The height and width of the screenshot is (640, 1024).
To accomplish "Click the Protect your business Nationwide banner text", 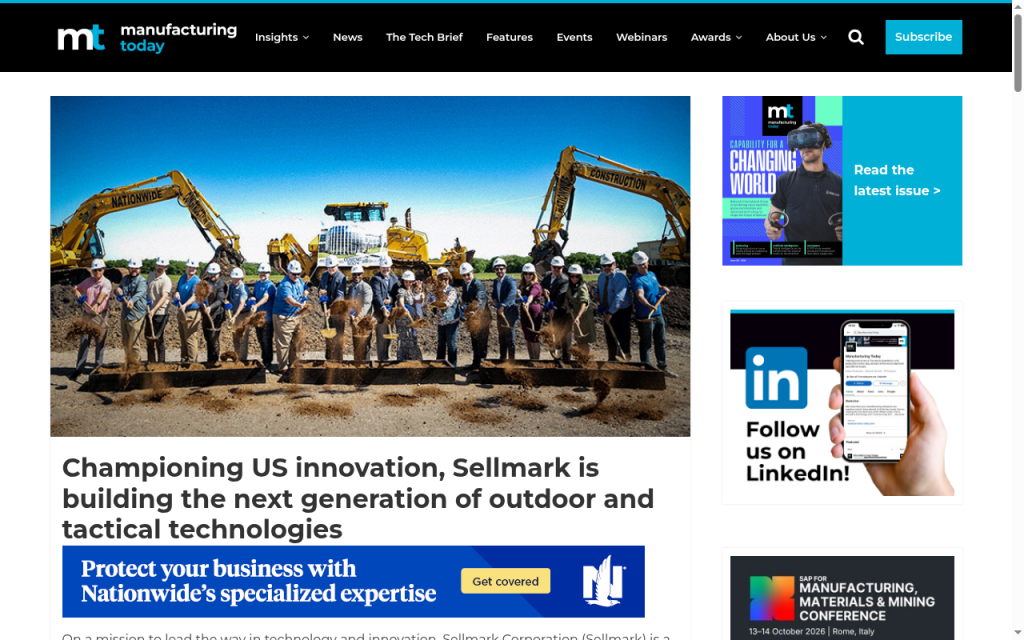I will 258,581.
